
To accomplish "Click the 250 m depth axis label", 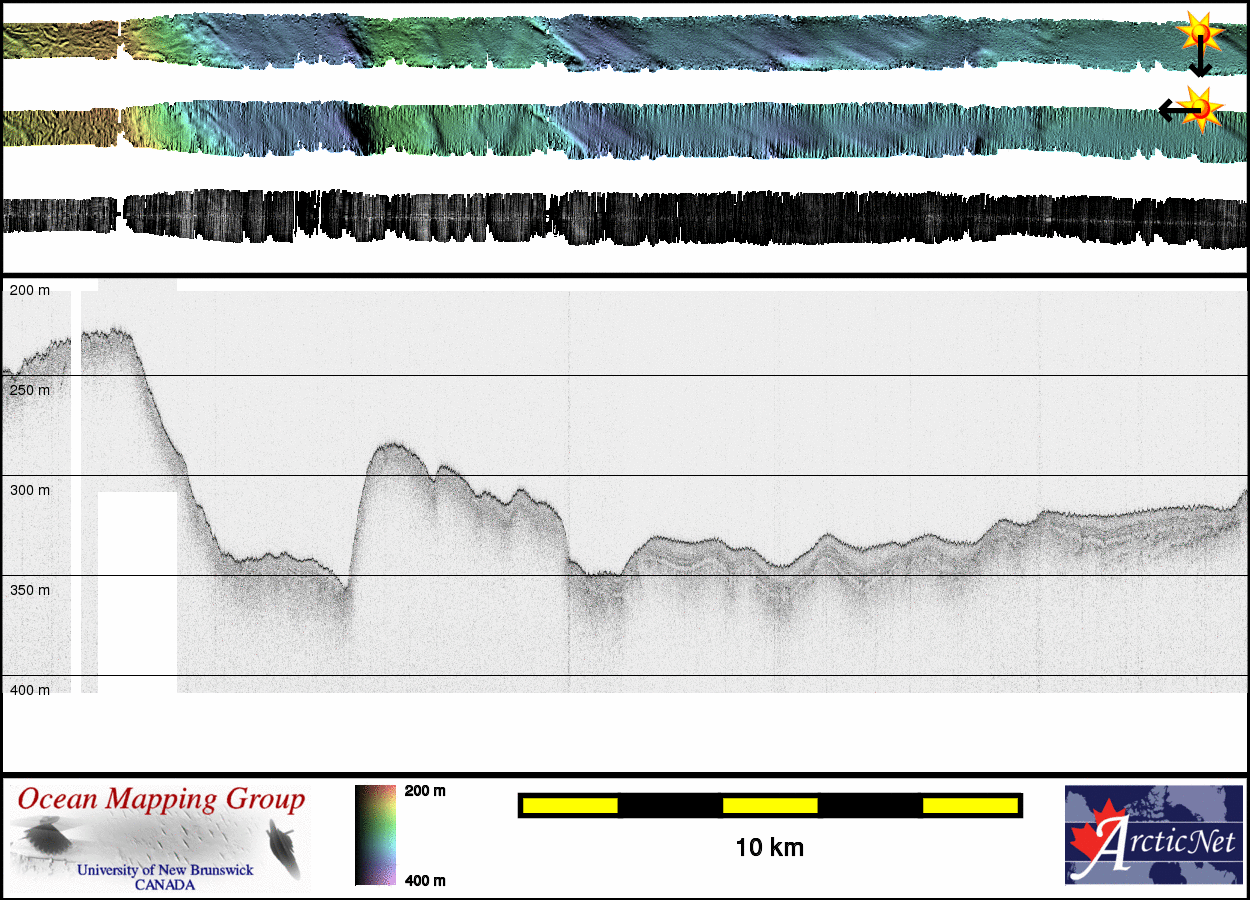I will (29, 390).
